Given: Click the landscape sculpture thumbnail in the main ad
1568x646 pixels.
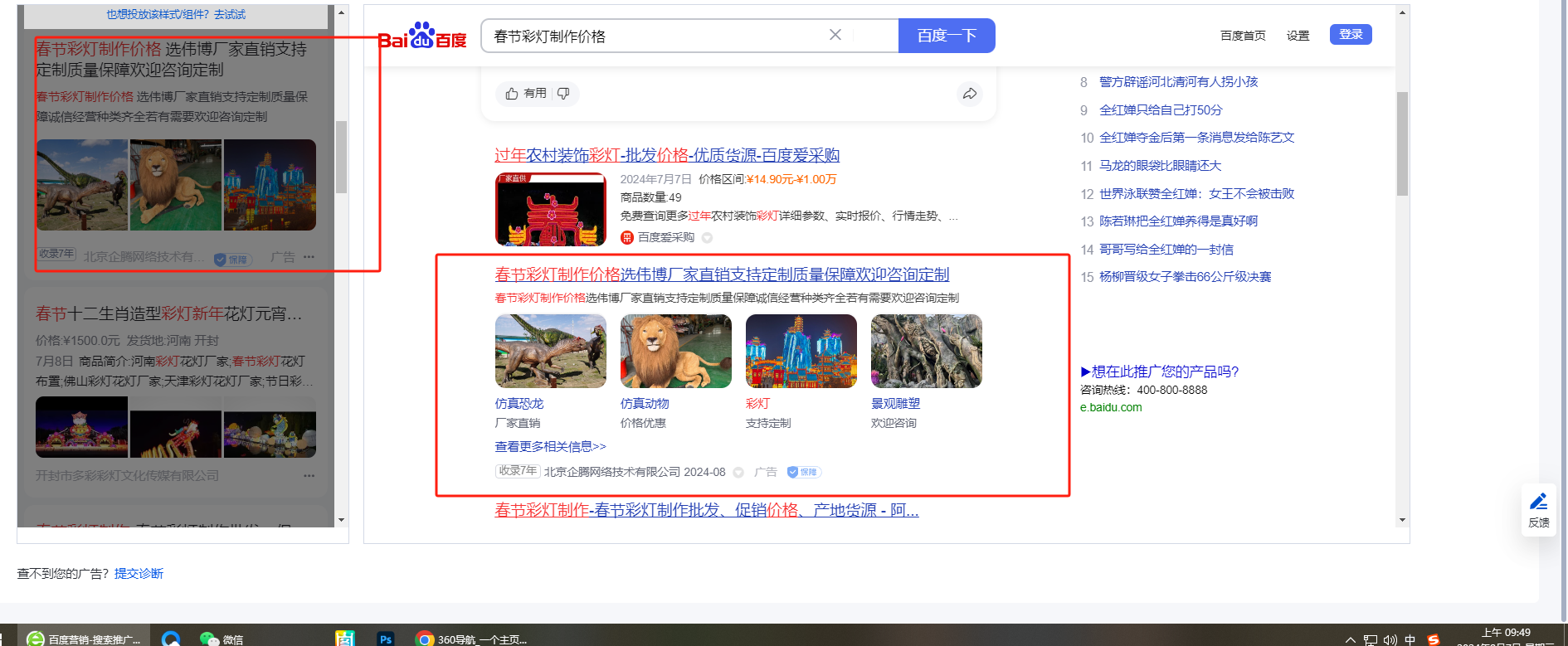Looking at the screenshot, I should pos(927,351).
